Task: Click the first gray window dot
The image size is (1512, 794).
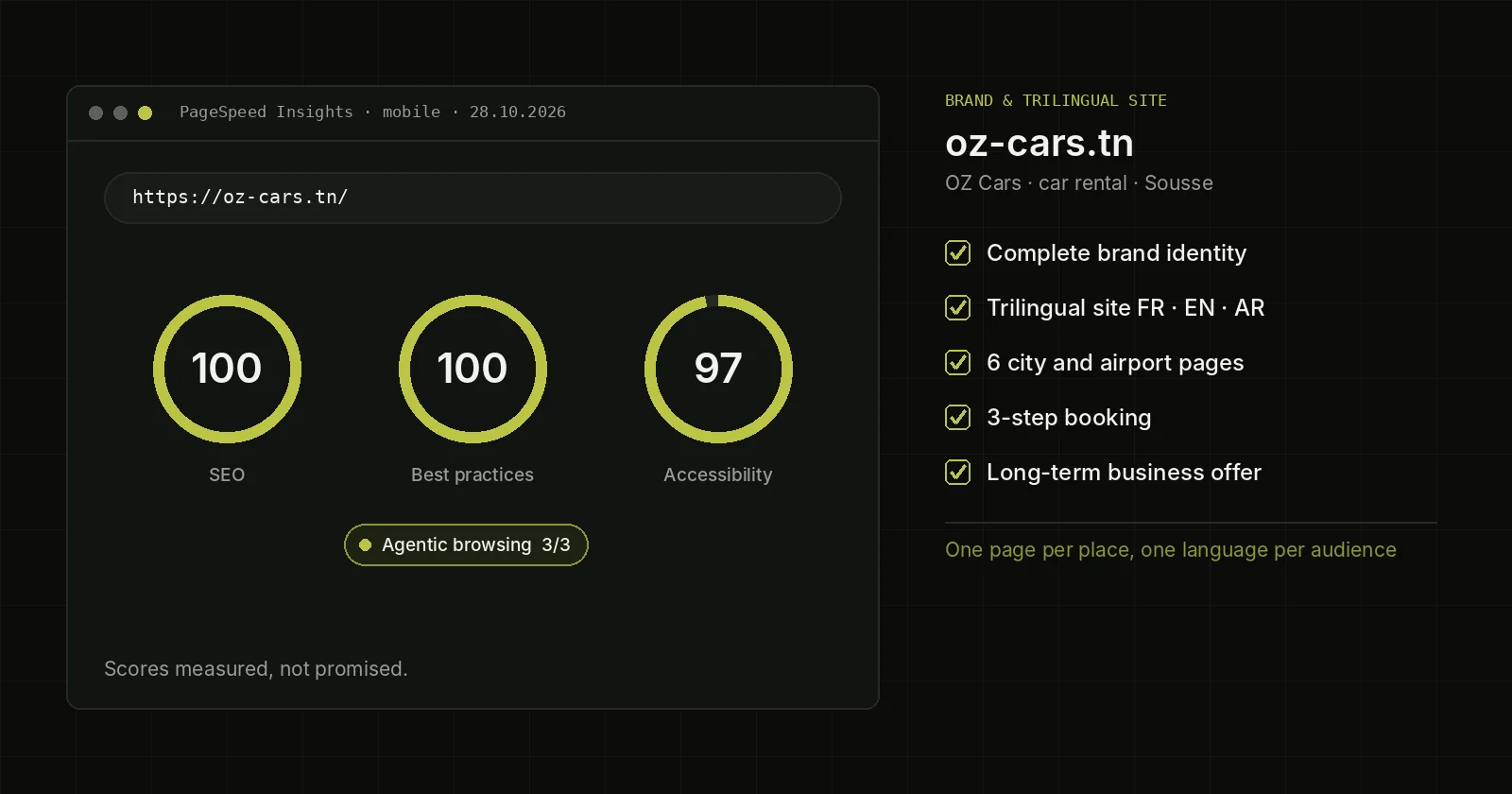Action: (x=95, y=112)
